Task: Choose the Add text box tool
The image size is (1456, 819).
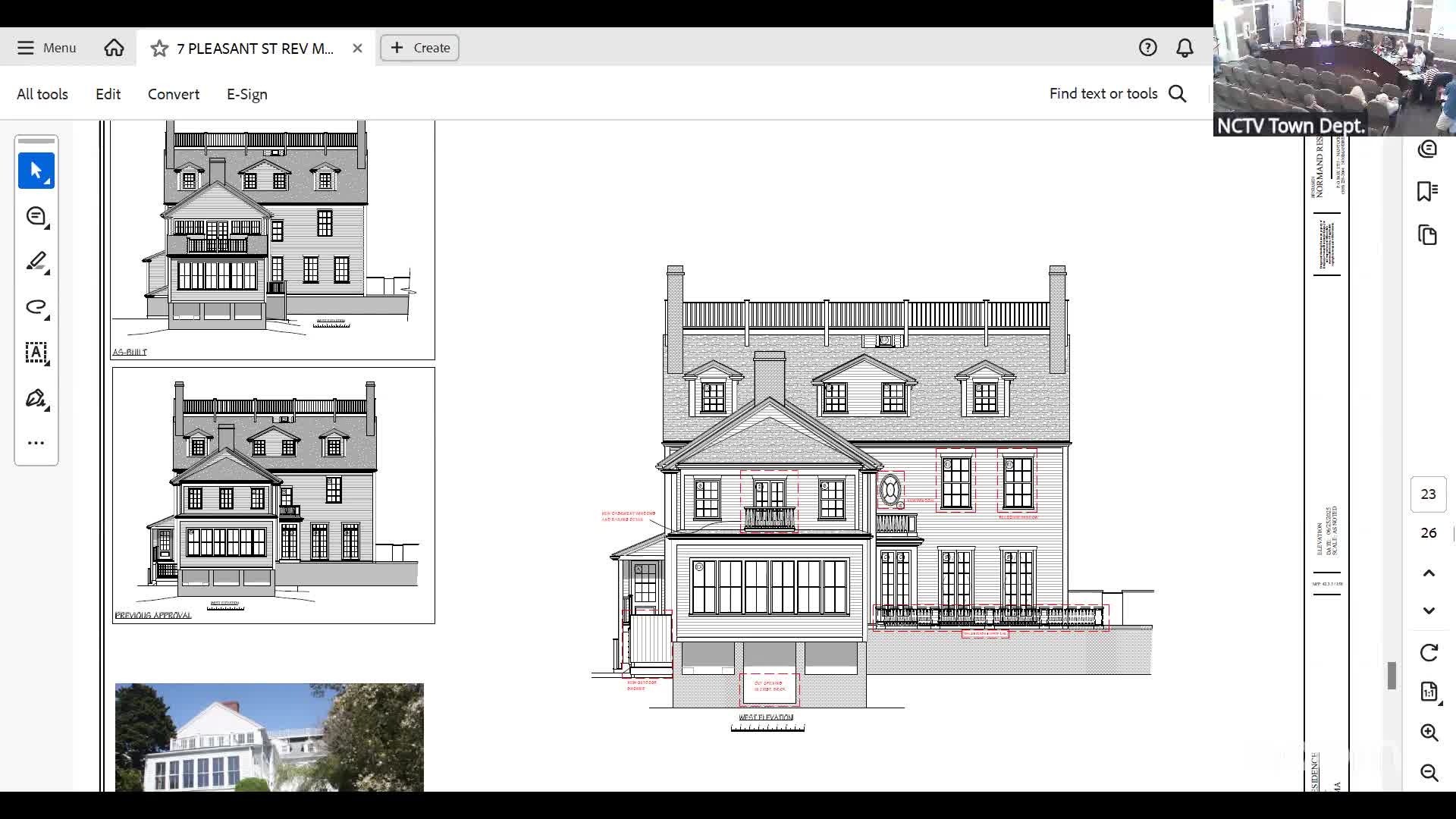Action: point(36,353)
